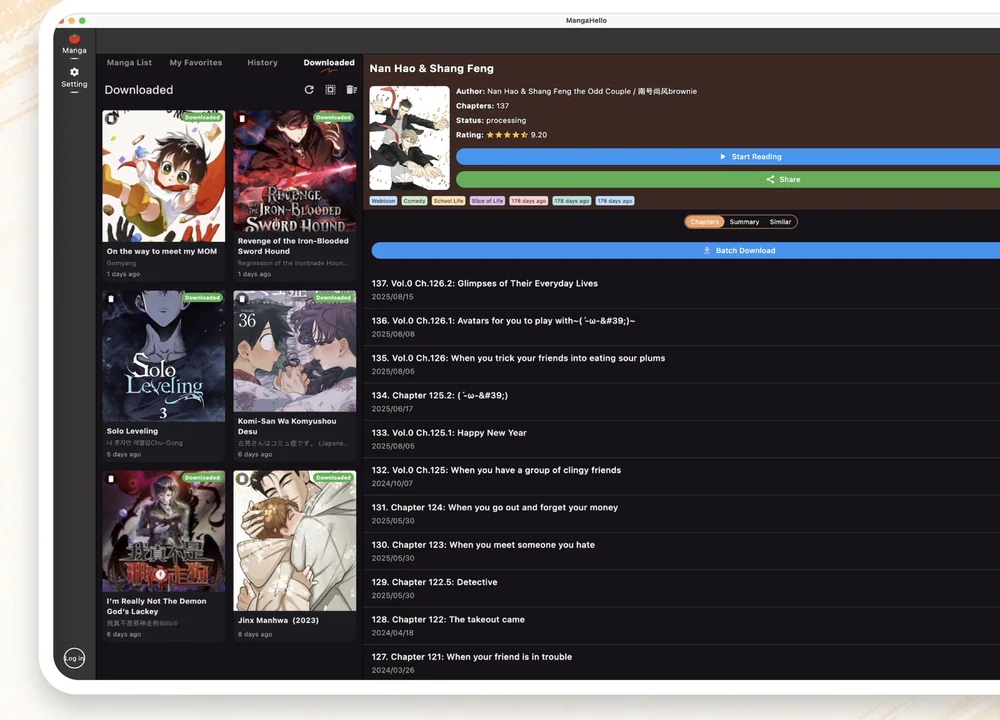
Task: Open Revenge of the Iron-Blooded Sword Hound cover
Action: coord(295,171)
